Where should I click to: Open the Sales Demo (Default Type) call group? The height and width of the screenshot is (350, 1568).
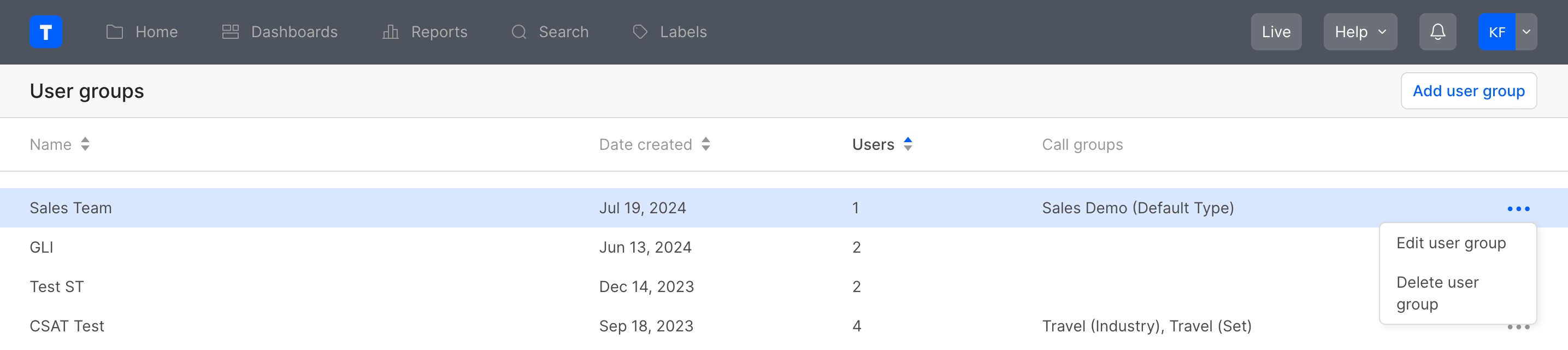(1137, 207)
